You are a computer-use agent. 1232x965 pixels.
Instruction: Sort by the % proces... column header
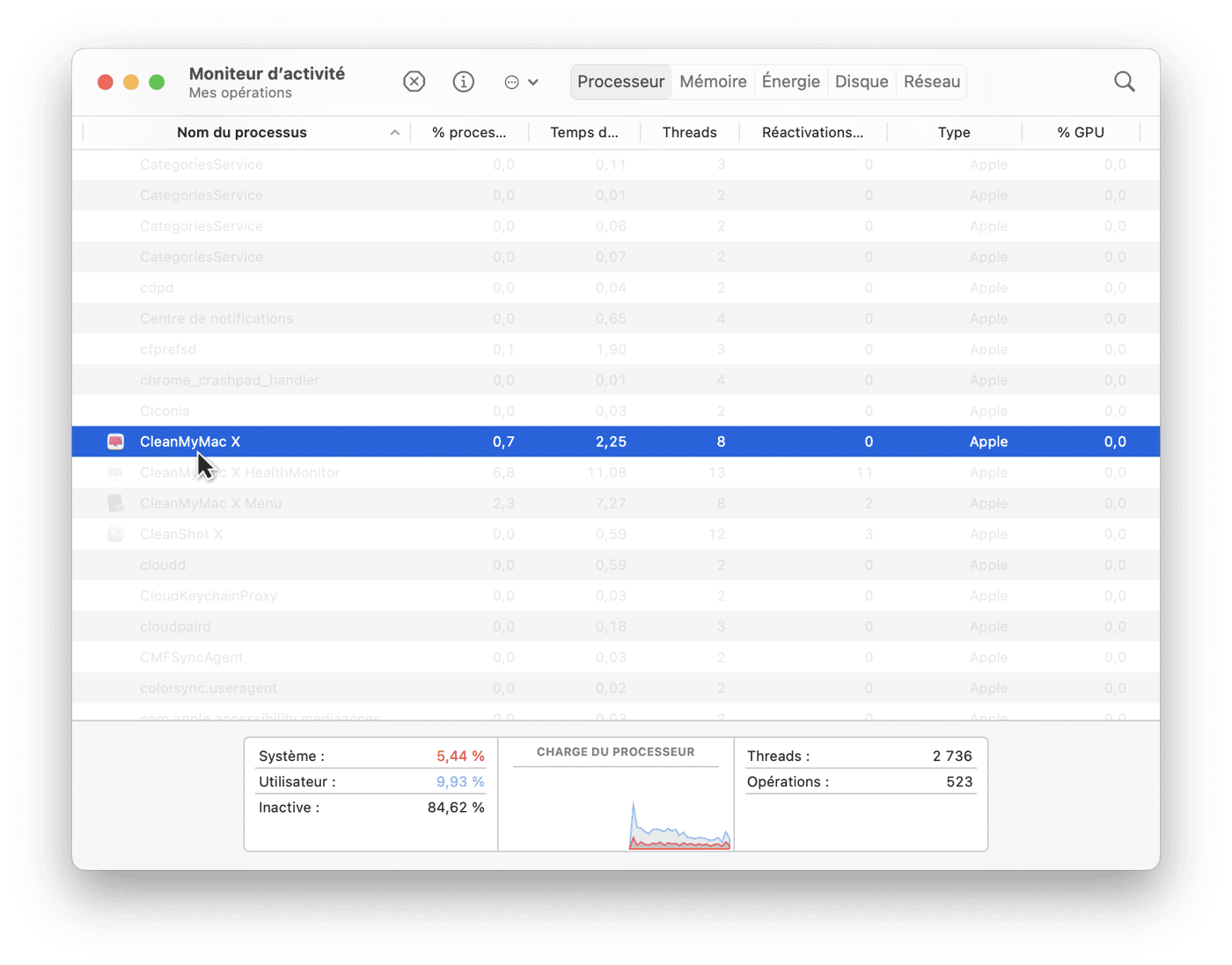469,133
